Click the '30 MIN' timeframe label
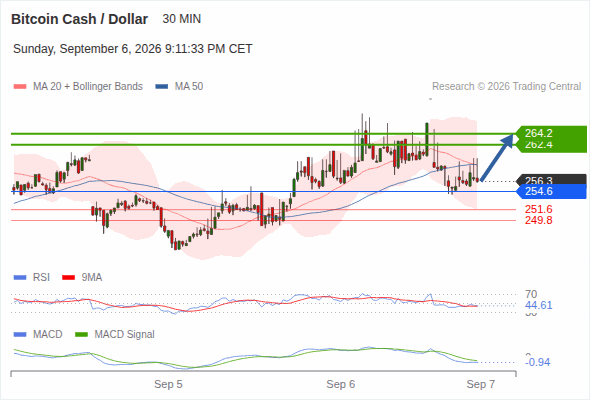Viewport: 590px width, 400px height. click(182, 19)
